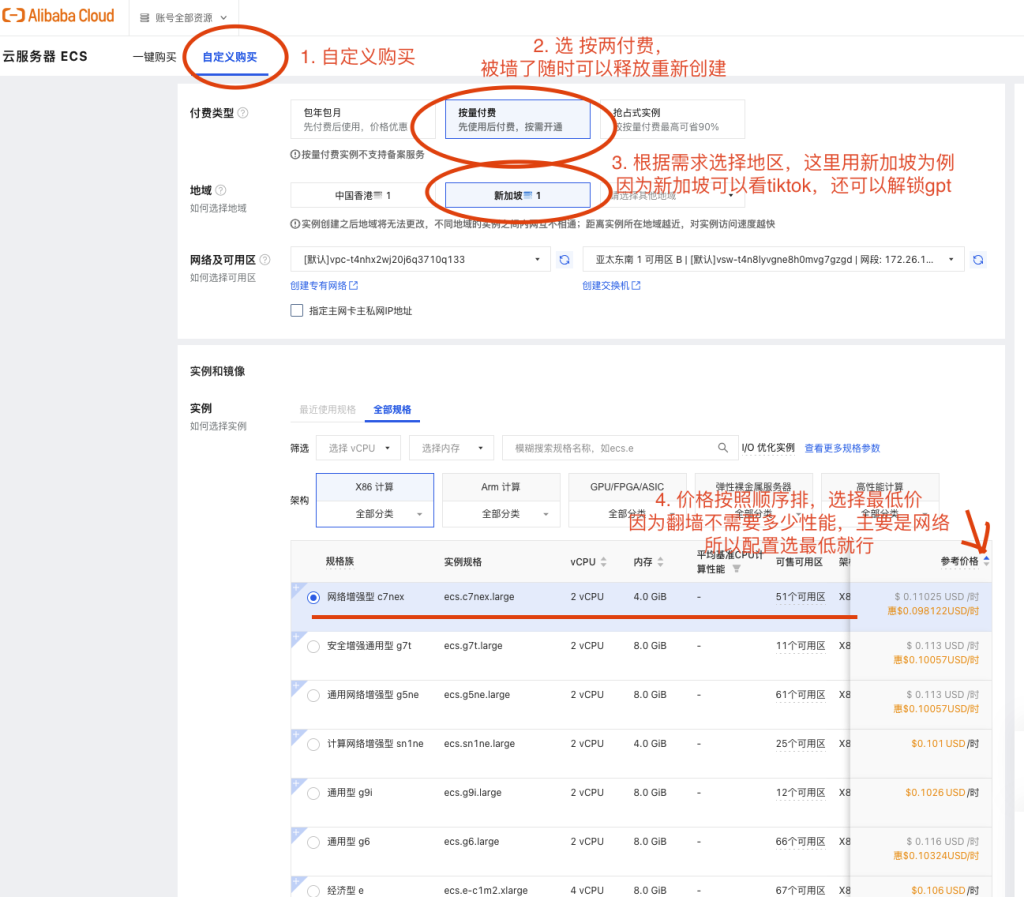
Task: Open the 亚太东南 1 可用区 B vSwitch dropdown
Action: pyautogui.click(x=773, y=259)
